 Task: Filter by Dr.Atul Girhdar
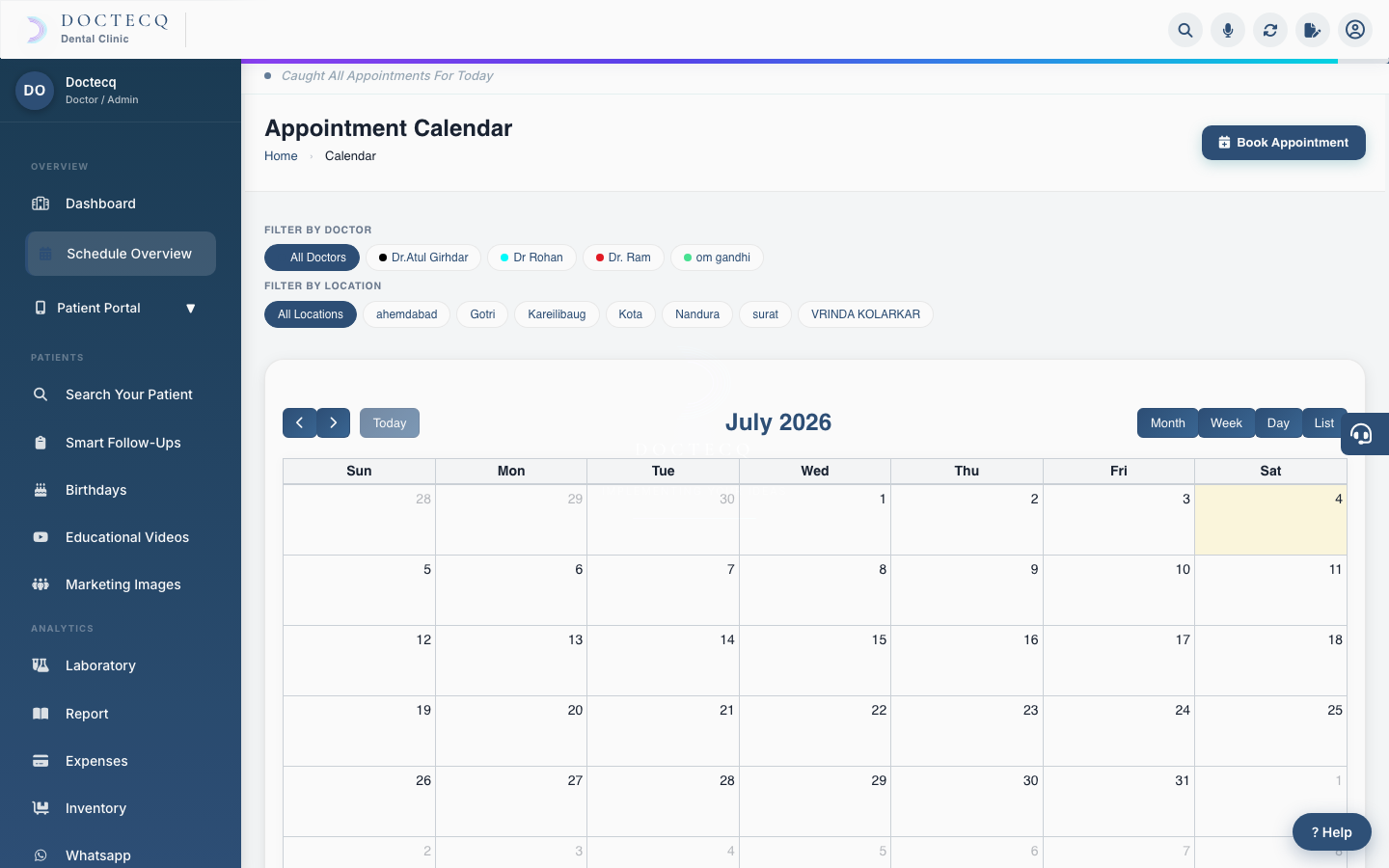[x=423, y=258]
